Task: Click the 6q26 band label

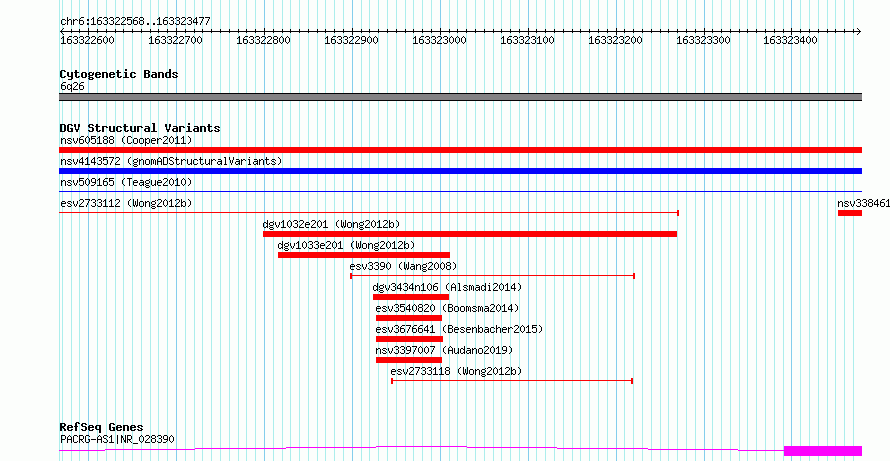Action: click(x=72, y=86)
